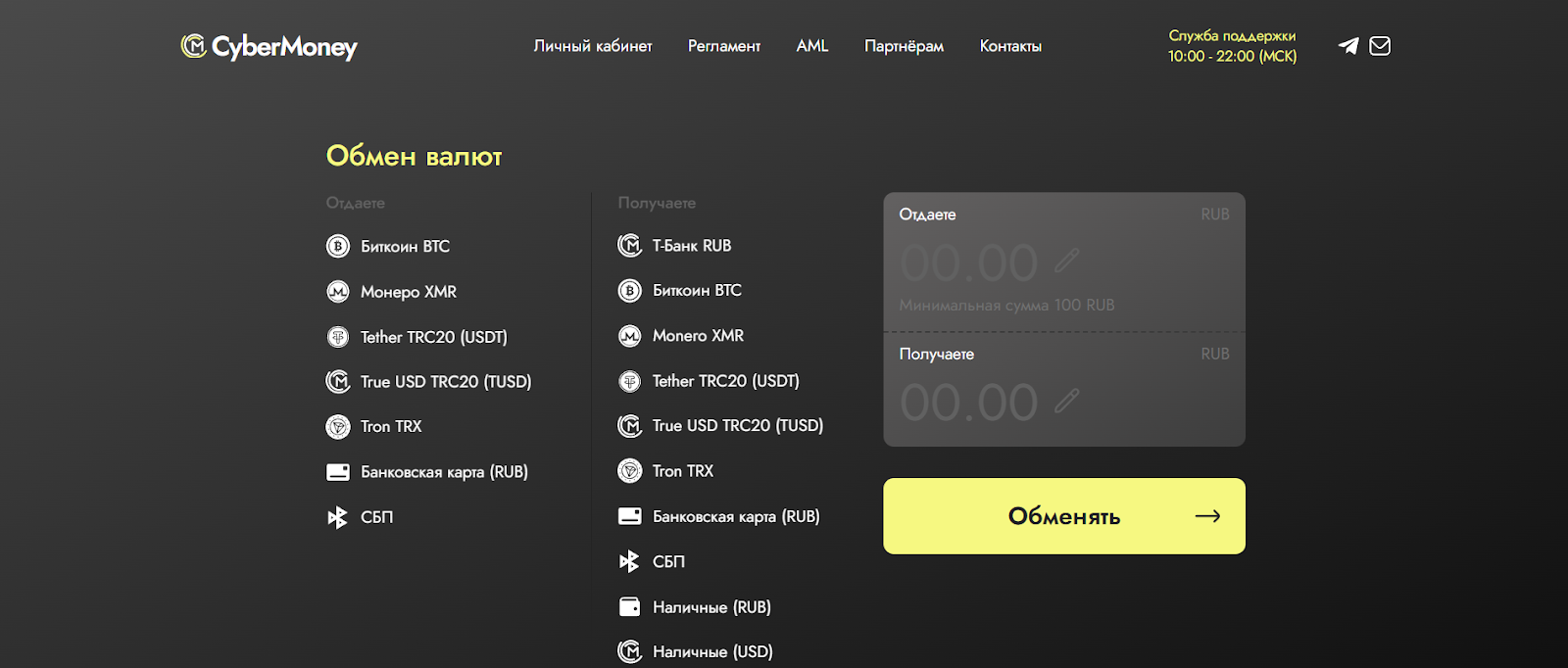Click the CyberMoney logo

tap(269, 46)
